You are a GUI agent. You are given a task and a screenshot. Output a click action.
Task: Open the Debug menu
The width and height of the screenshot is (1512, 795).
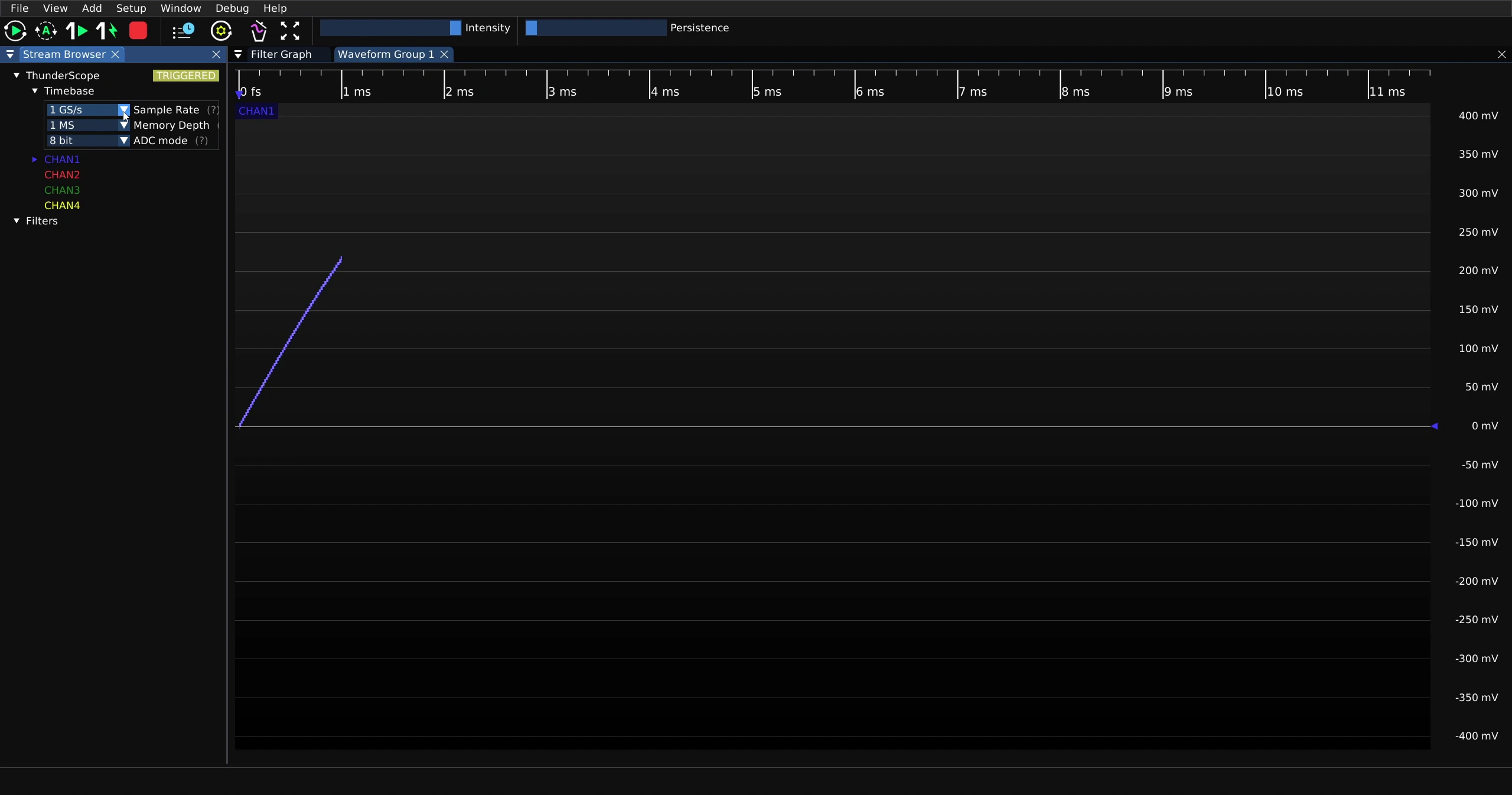click(x=232, y=8)
